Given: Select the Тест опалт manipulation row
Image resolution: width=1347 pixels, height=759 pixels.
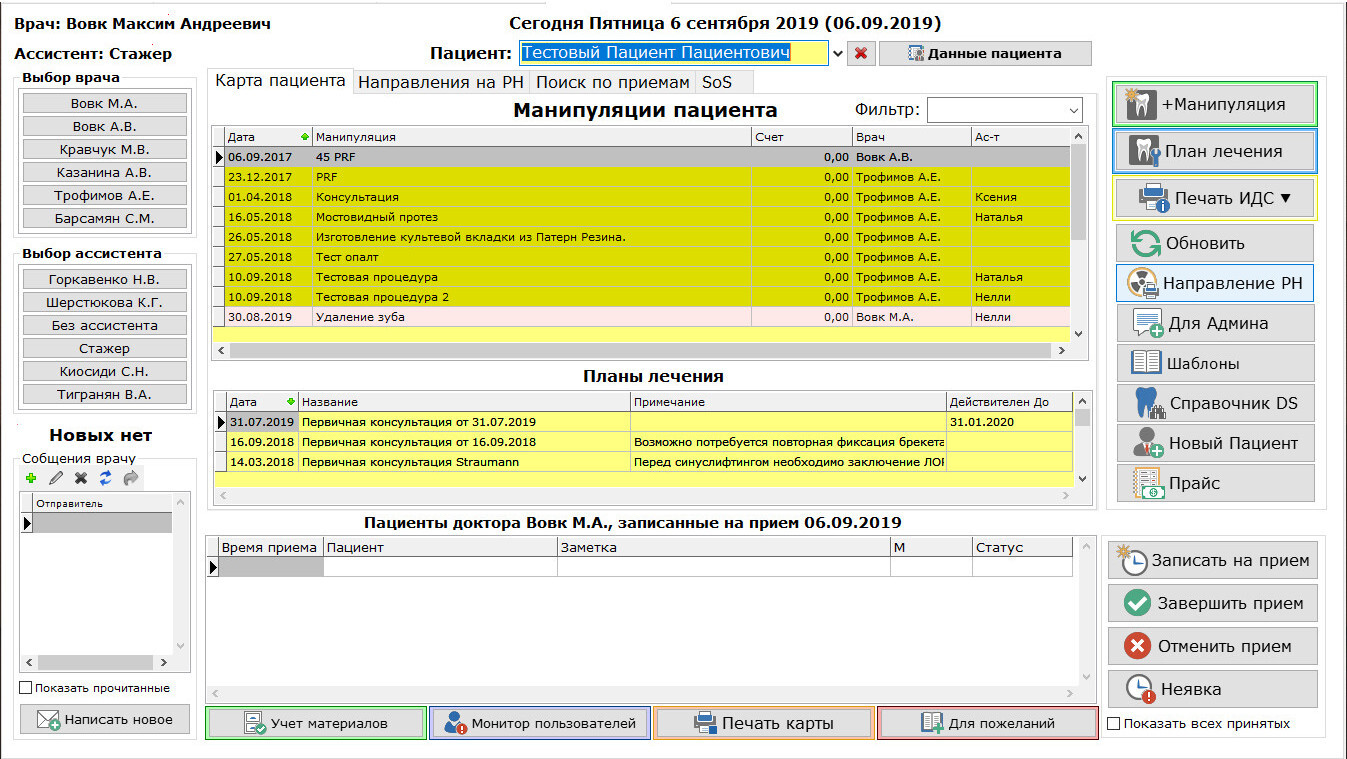Looking at the screenshot, I should (x=642, y=257).
